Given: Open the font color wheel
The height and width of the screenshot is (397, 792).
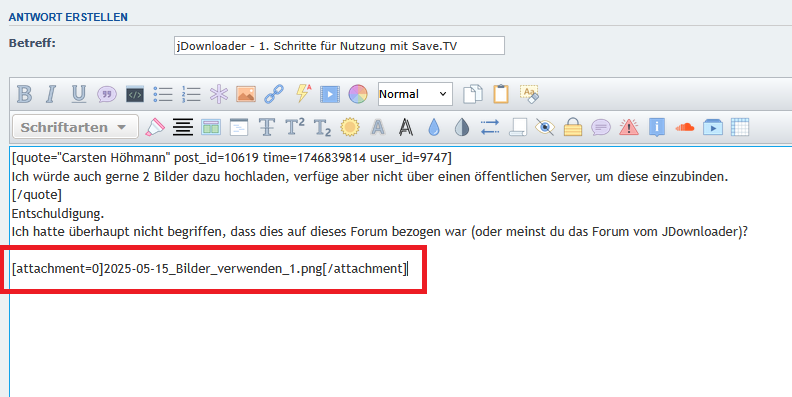Looking at the screenshot, I should [x=358, y=94].
